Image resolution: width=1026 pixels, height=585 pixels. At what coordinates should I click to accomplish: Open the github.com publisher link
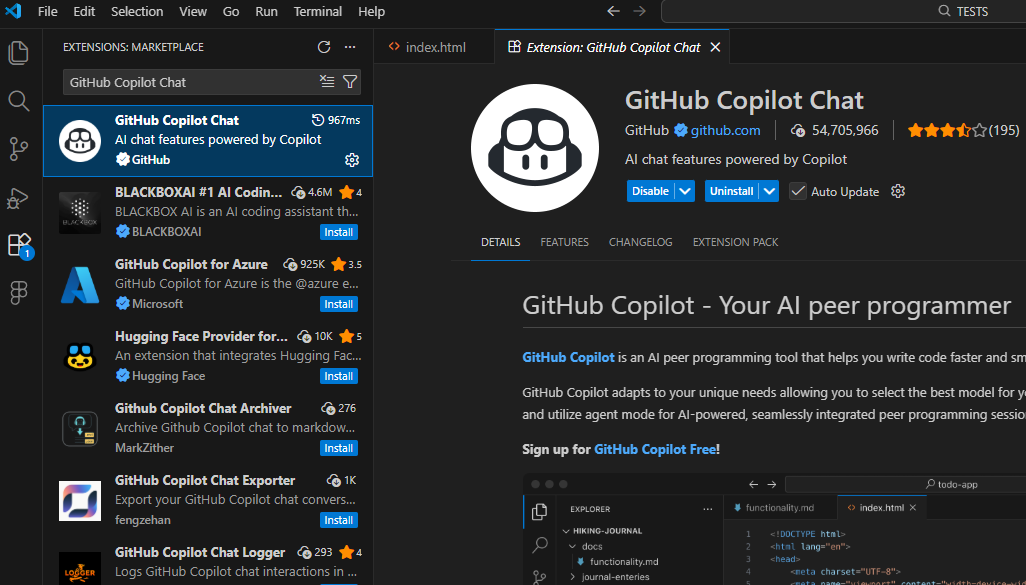(x=725, y=130)
